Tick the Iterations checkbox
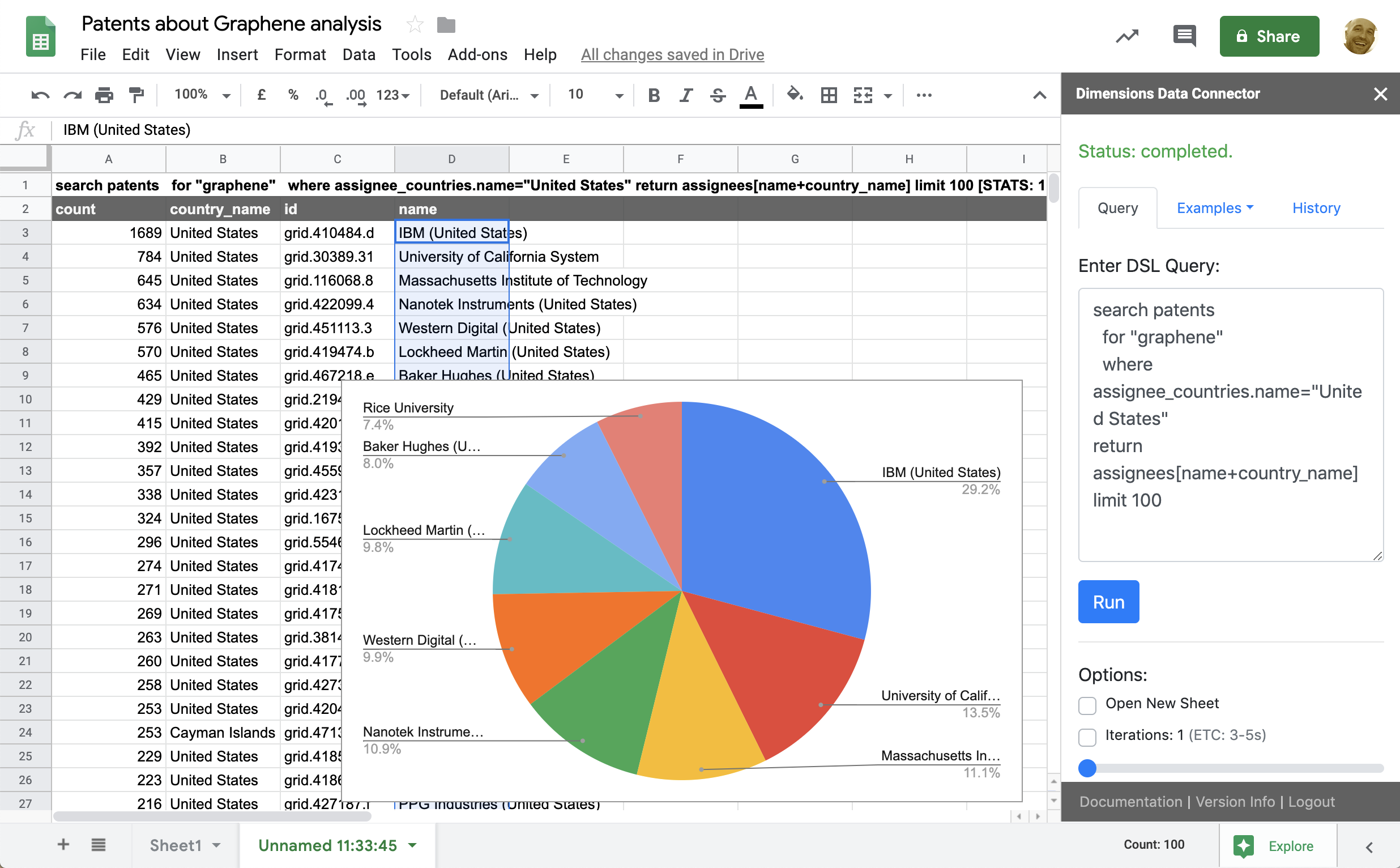Screen dimensions: 1400x868 coord(1087,737)
